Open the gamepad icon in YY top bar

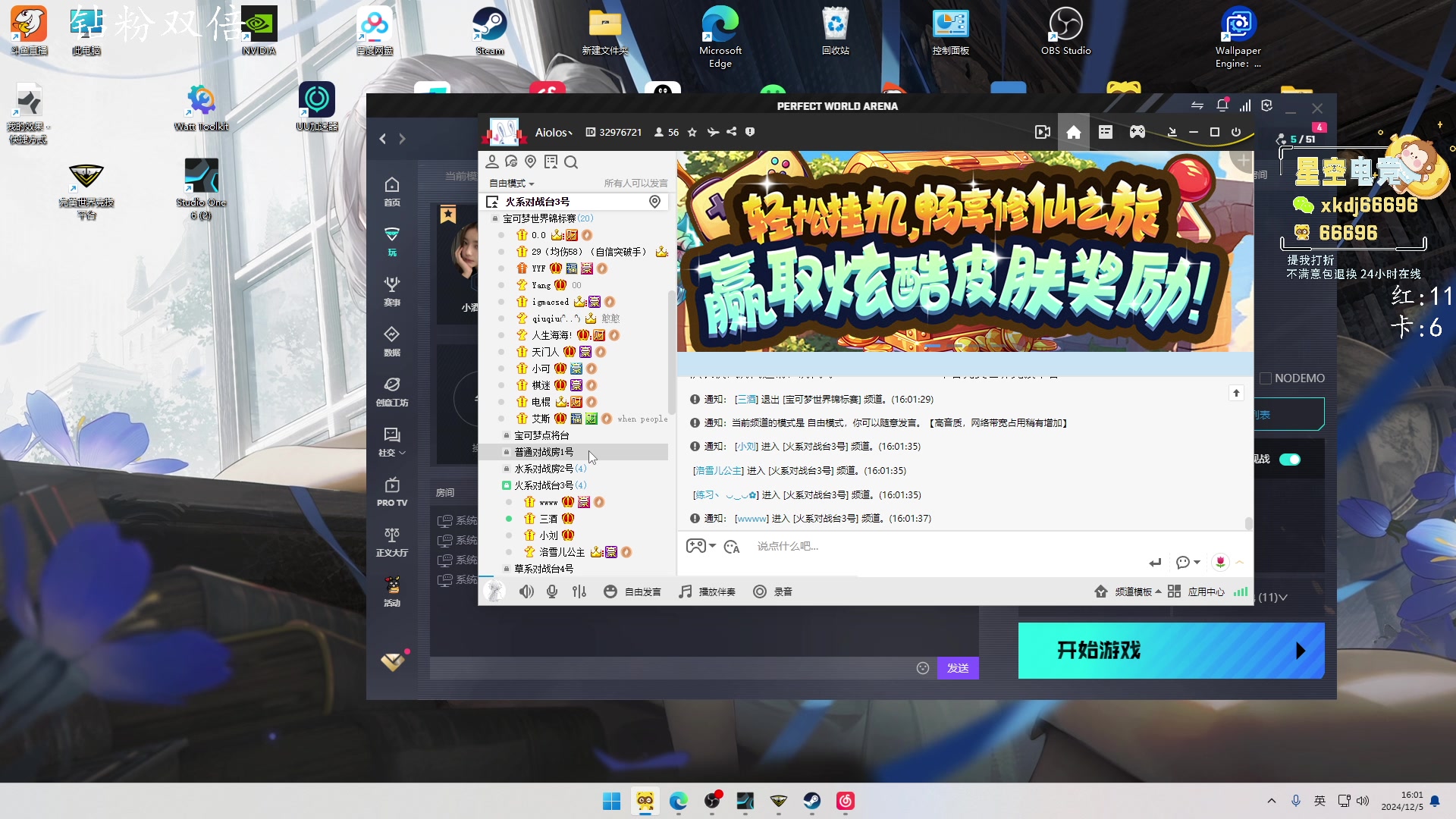[x=1137, y=132]
